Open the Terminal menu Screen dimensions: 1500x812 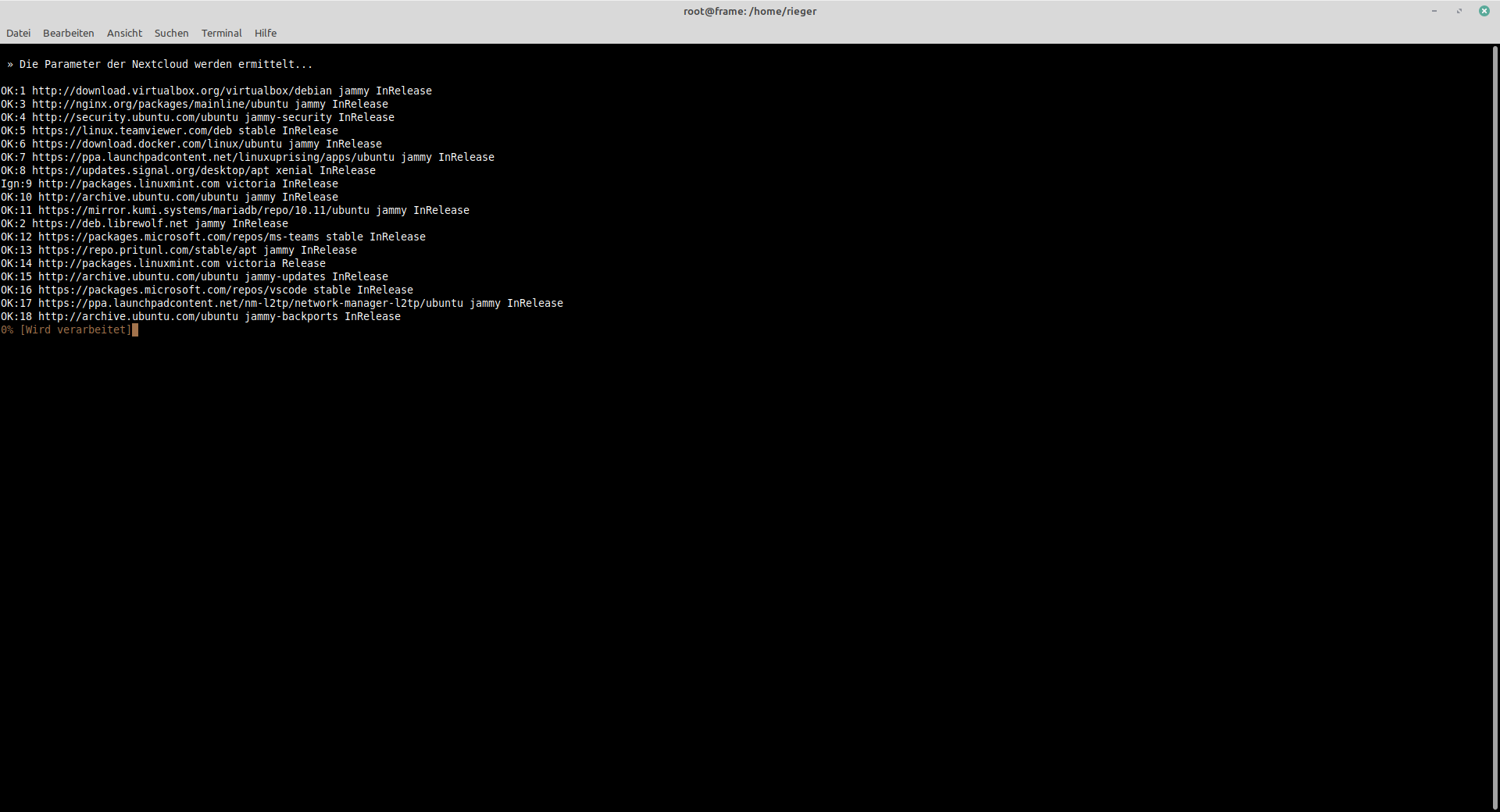[x=221, y=33]
